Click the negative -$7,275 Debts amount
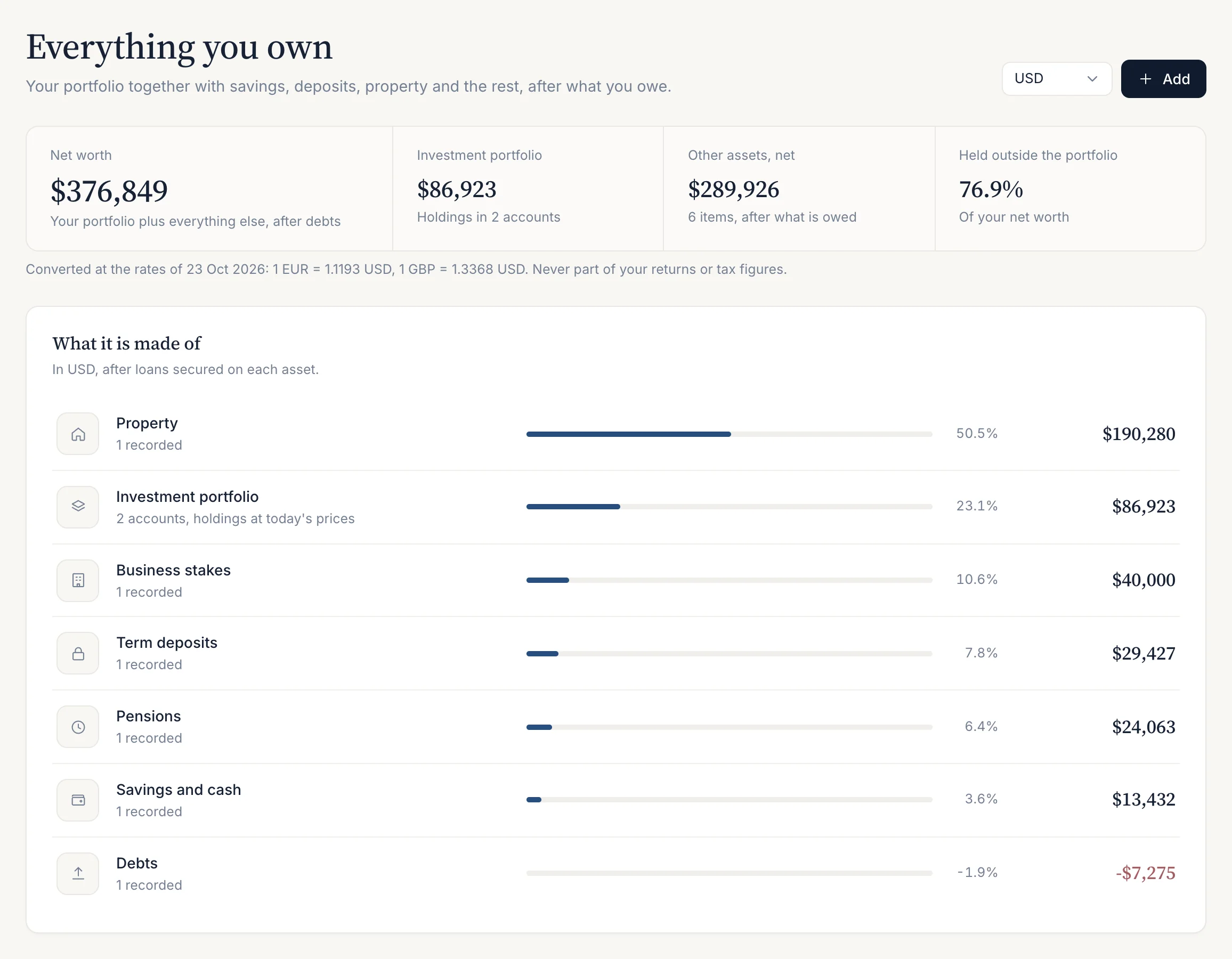The height and width of the screenshot is (959, 1232). (x=1145, y=873)
